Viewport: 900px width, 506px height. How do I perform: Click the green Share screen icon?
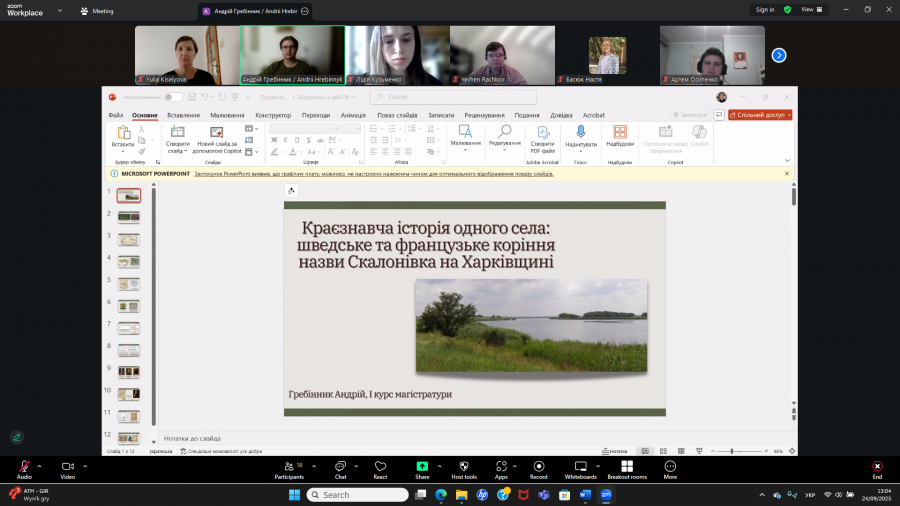coord(422,467)
